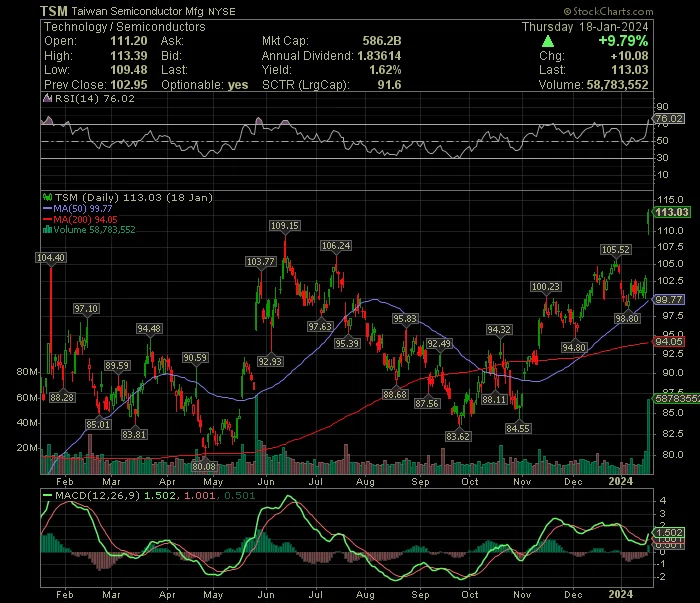Click the 58783552 volume axis tag
This screenshot has width=700, height=603.
(676, 398)
